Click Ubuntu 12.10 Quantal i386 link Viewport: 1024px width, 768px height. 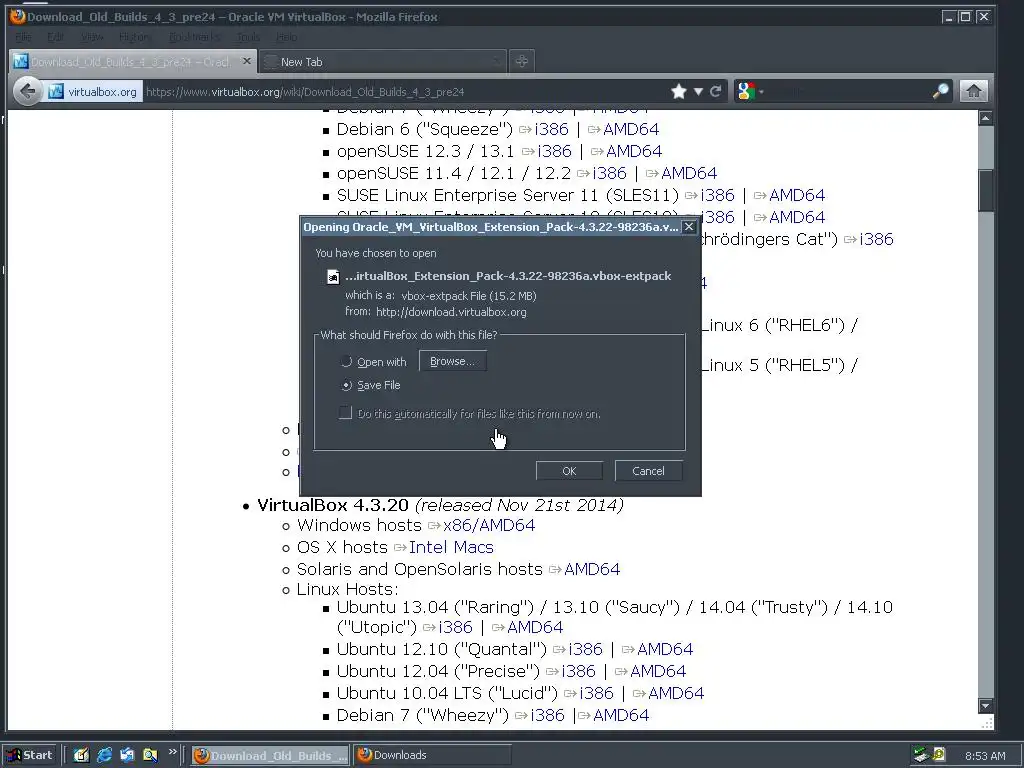585,649
